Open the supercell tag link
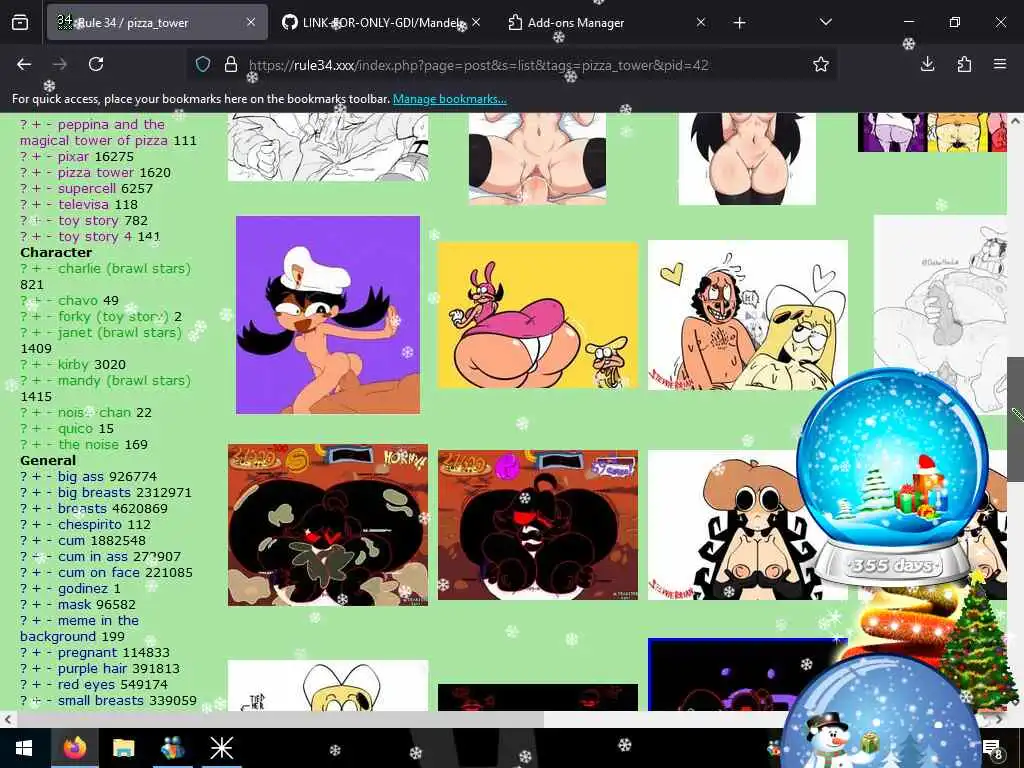Viewport: 1024px width, 768px height. pos(86,189)
